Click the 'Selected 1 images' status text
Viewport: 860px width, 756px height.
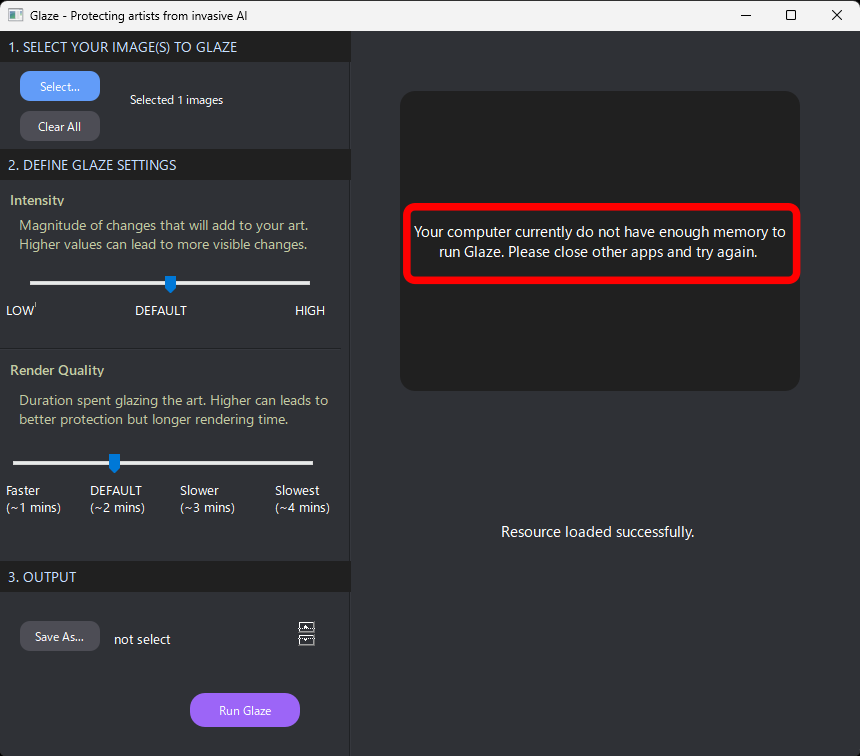177,100
